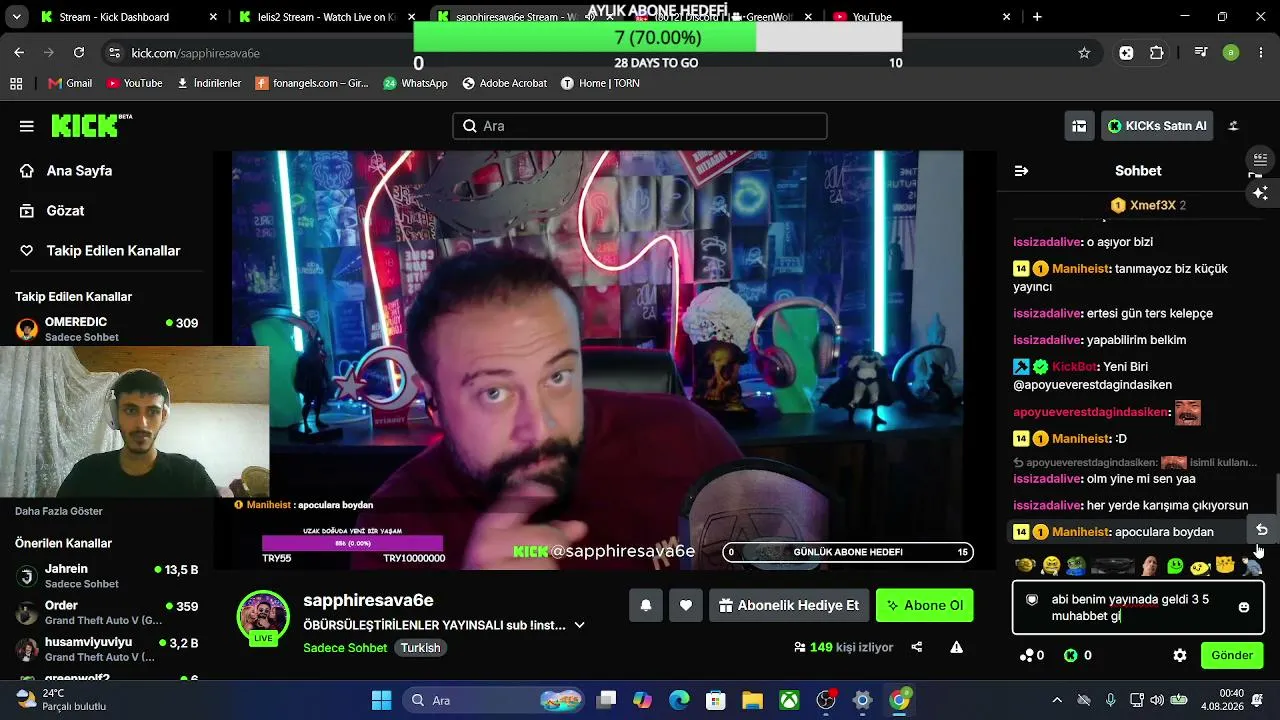Report the stream with warning icon
Image resolution: width=1280 pixels, height=720 pixels.
[957, 647]
